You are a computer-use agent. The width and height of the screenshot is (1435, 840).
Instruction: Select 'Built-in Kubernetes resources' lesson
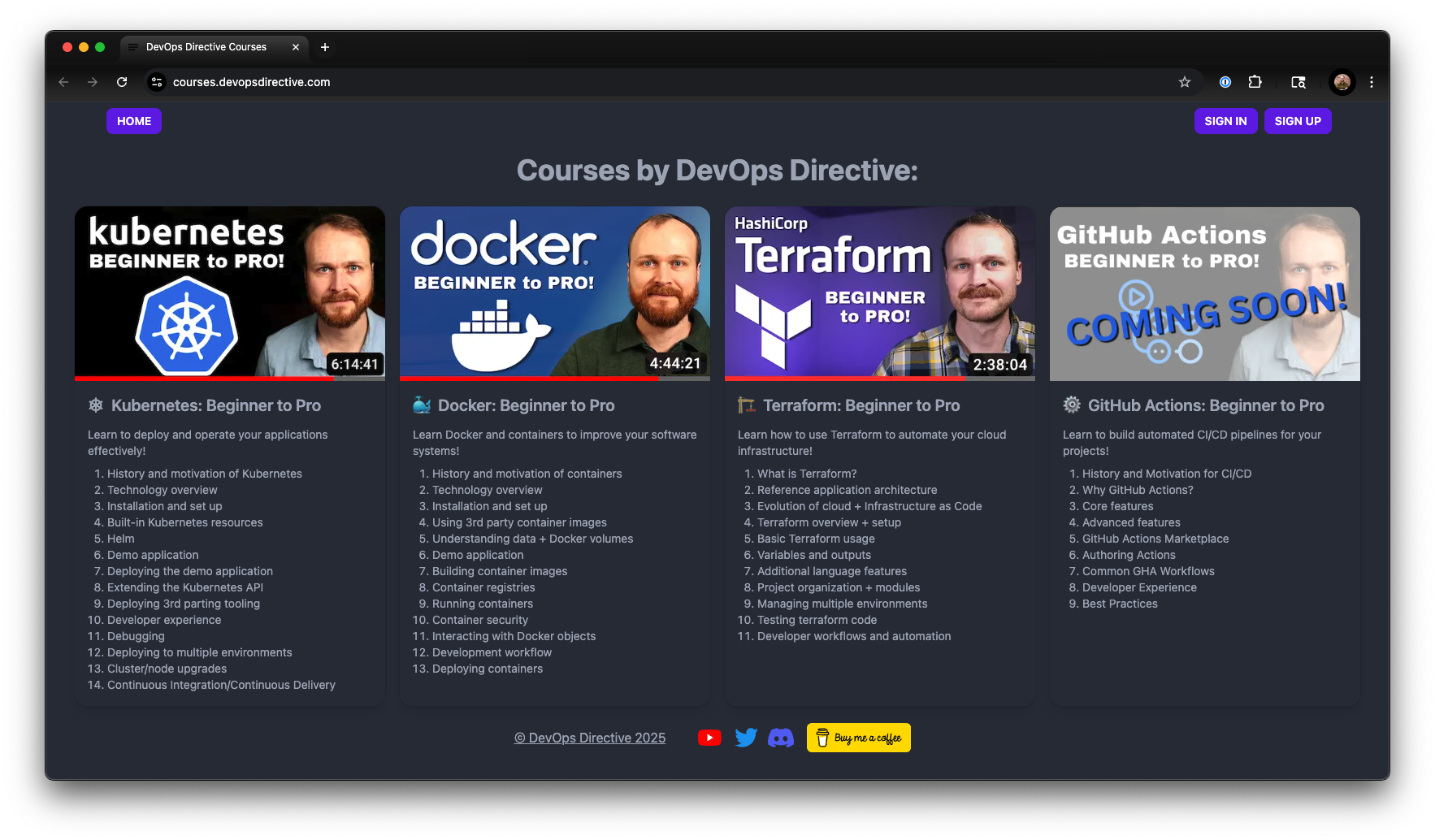tap(185, 522)
